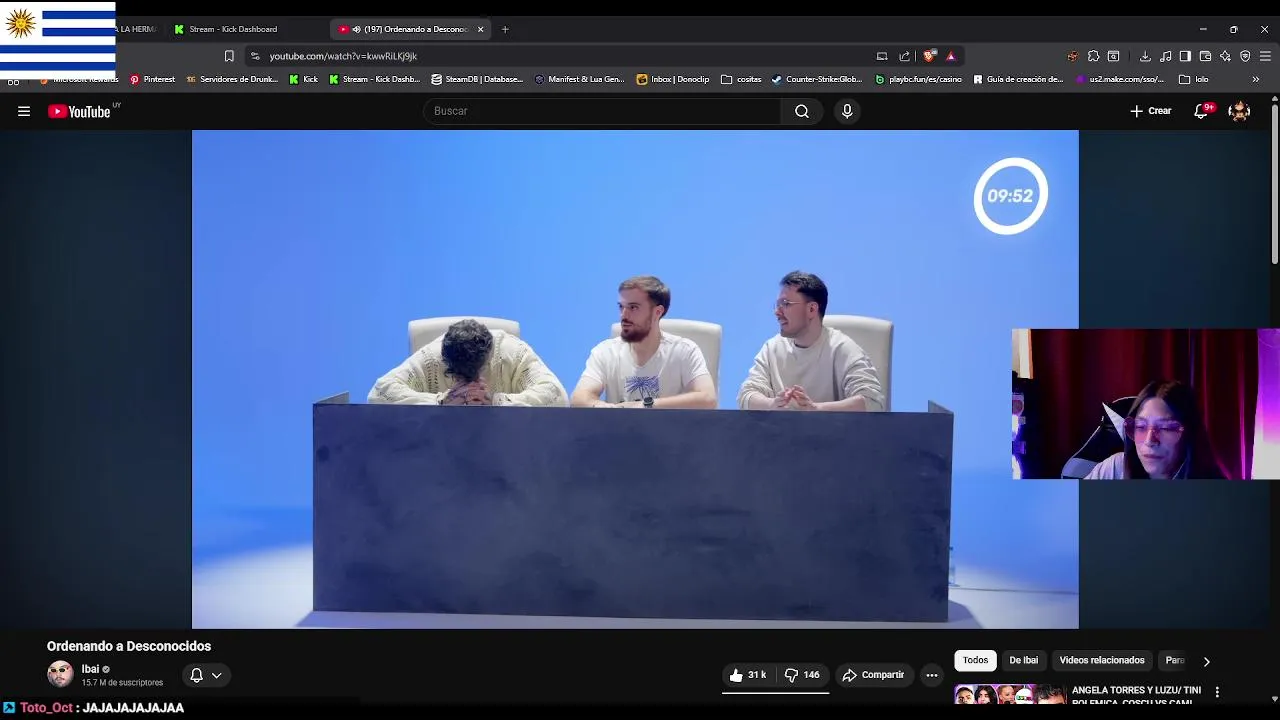Open Ibai channel avatar
The height and width of the screenshot is (720, 1280).
coord(60,674)
